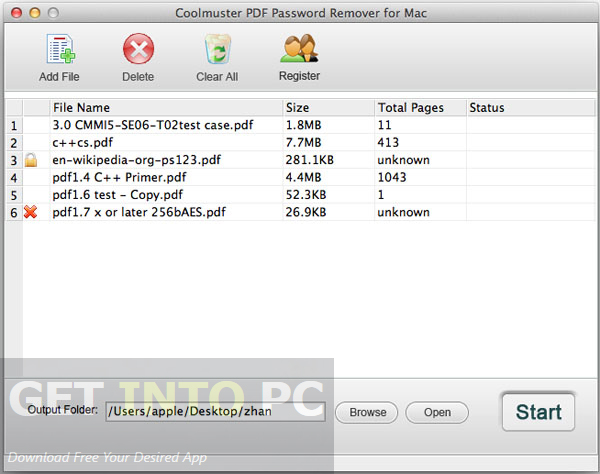Click the Open output folder button
600x474 pixels.
437,412
